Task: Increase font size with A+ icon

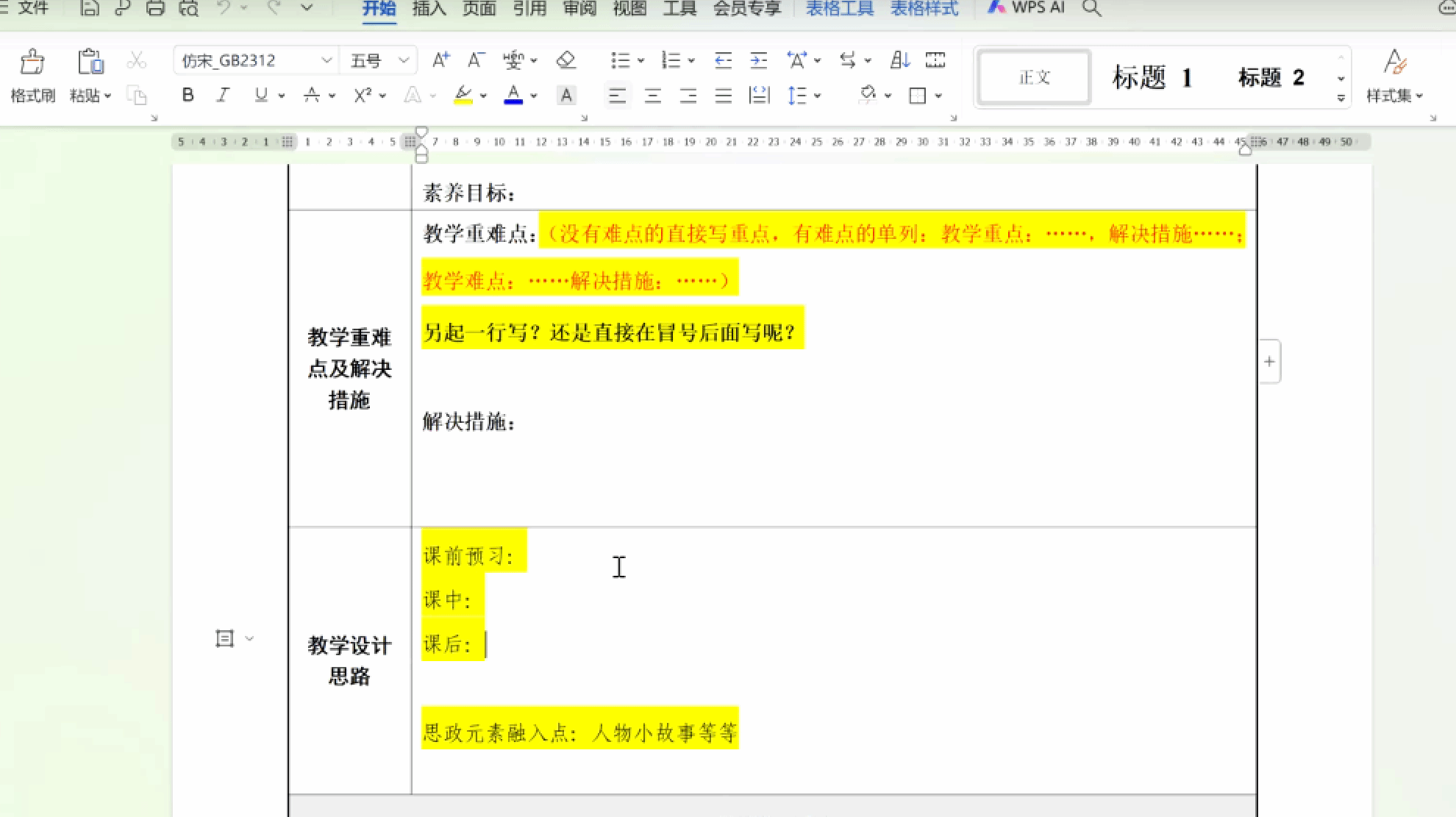Action: tap(440, 60)
